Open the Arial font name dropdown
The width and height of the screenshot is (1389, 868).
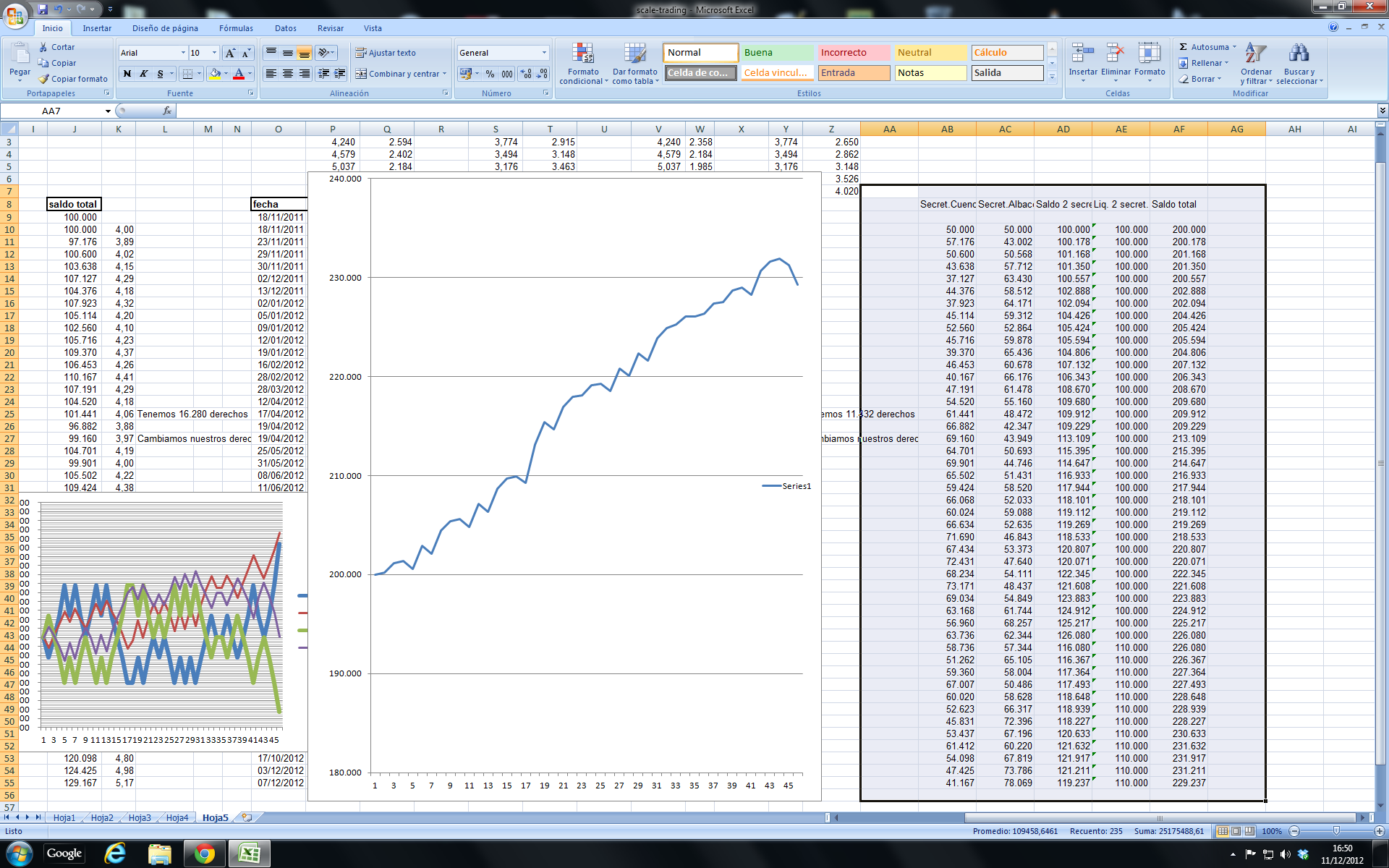[183, 53]
